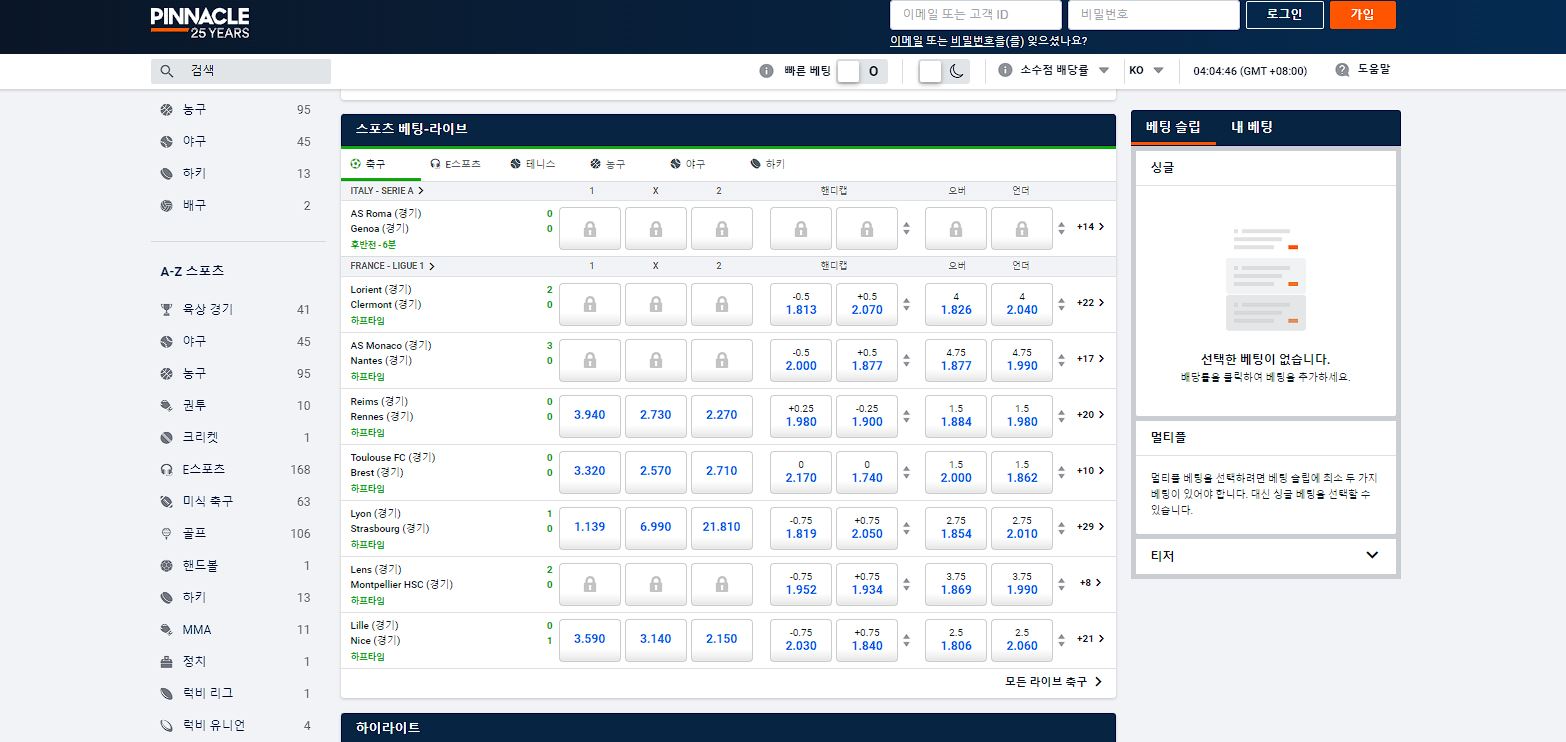
Task: Click the locked 1 odds for AS Roma
Action: [x=590, y=229]
